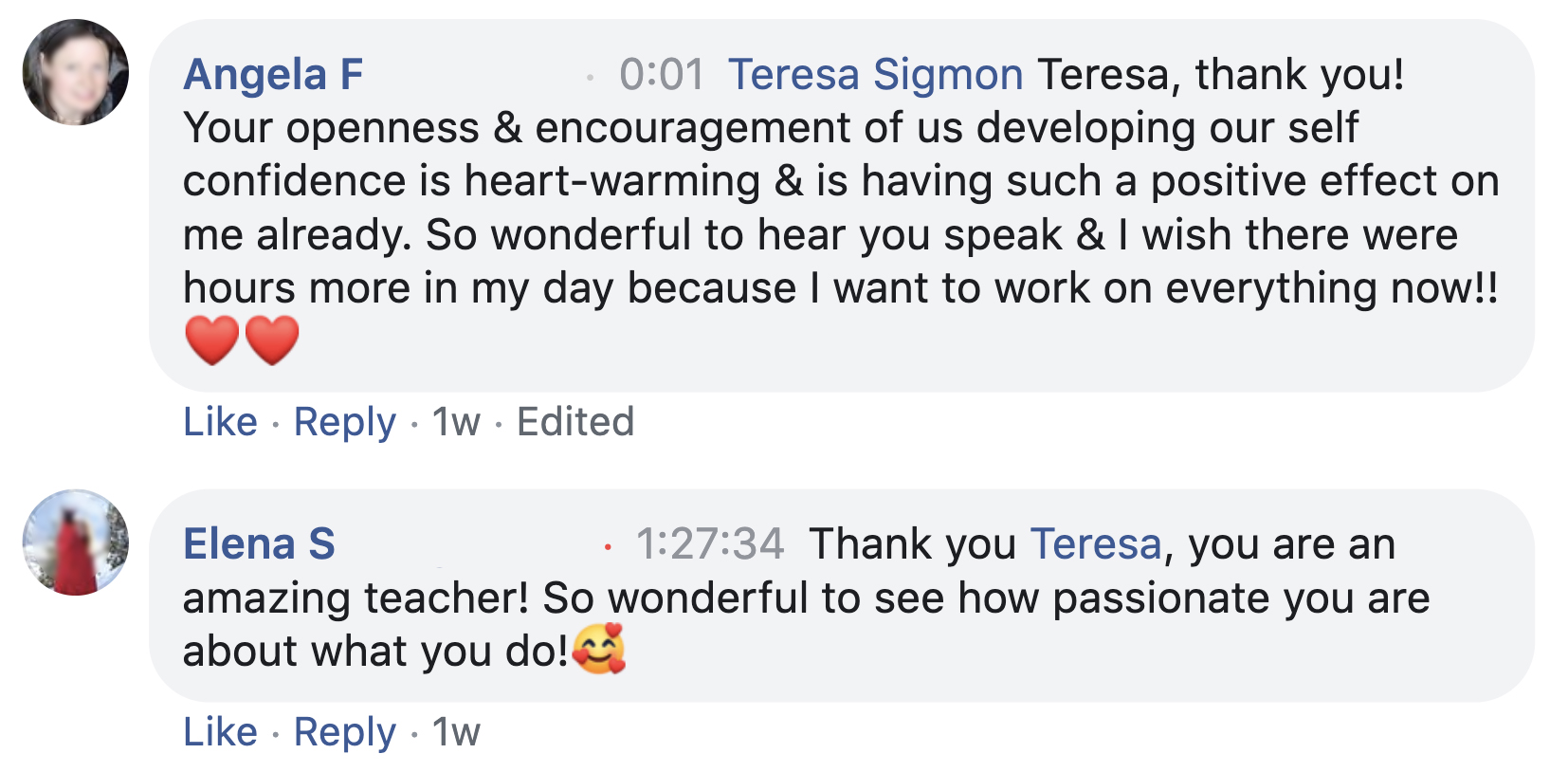Click the smiling face with hearts emoji

coord(599,649)
